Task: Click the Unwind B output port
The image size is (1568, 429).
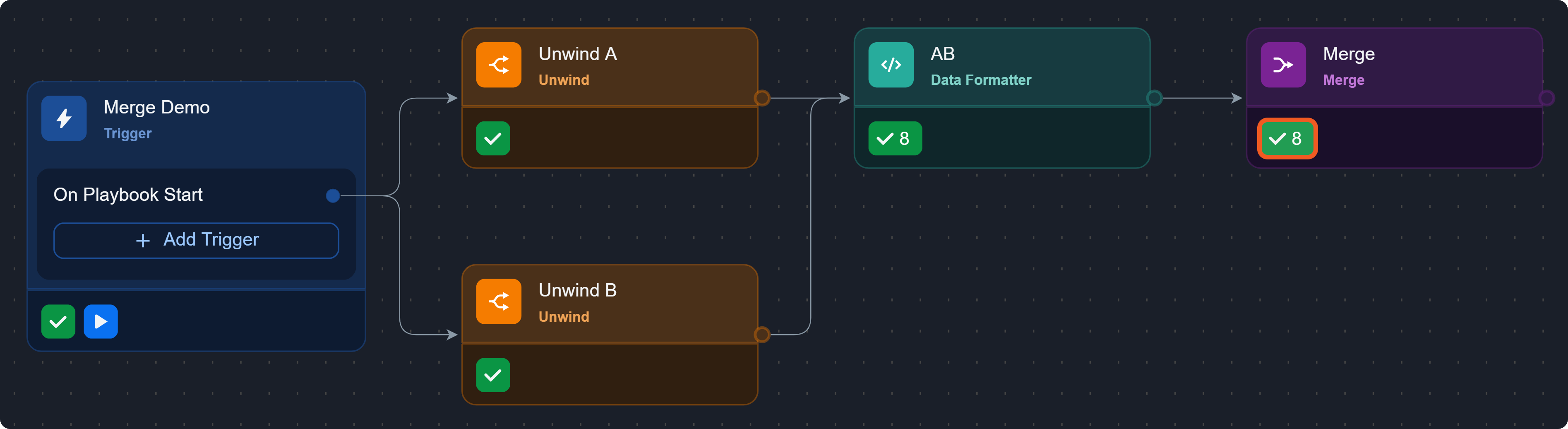Action: tap(761, 334)
